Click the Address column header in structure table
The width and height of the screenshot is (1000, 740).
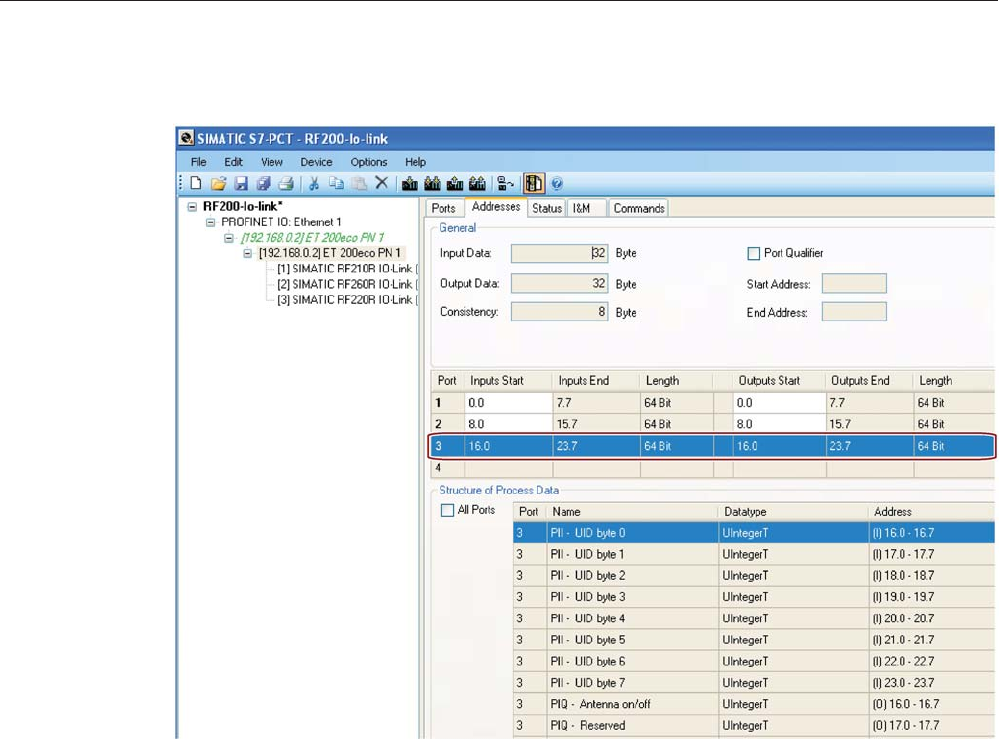click(x=931, y=512)
